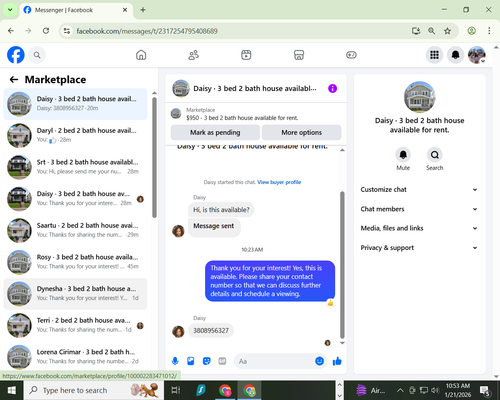Open Terri 2 bed 2 bath chat

[75, 325]
